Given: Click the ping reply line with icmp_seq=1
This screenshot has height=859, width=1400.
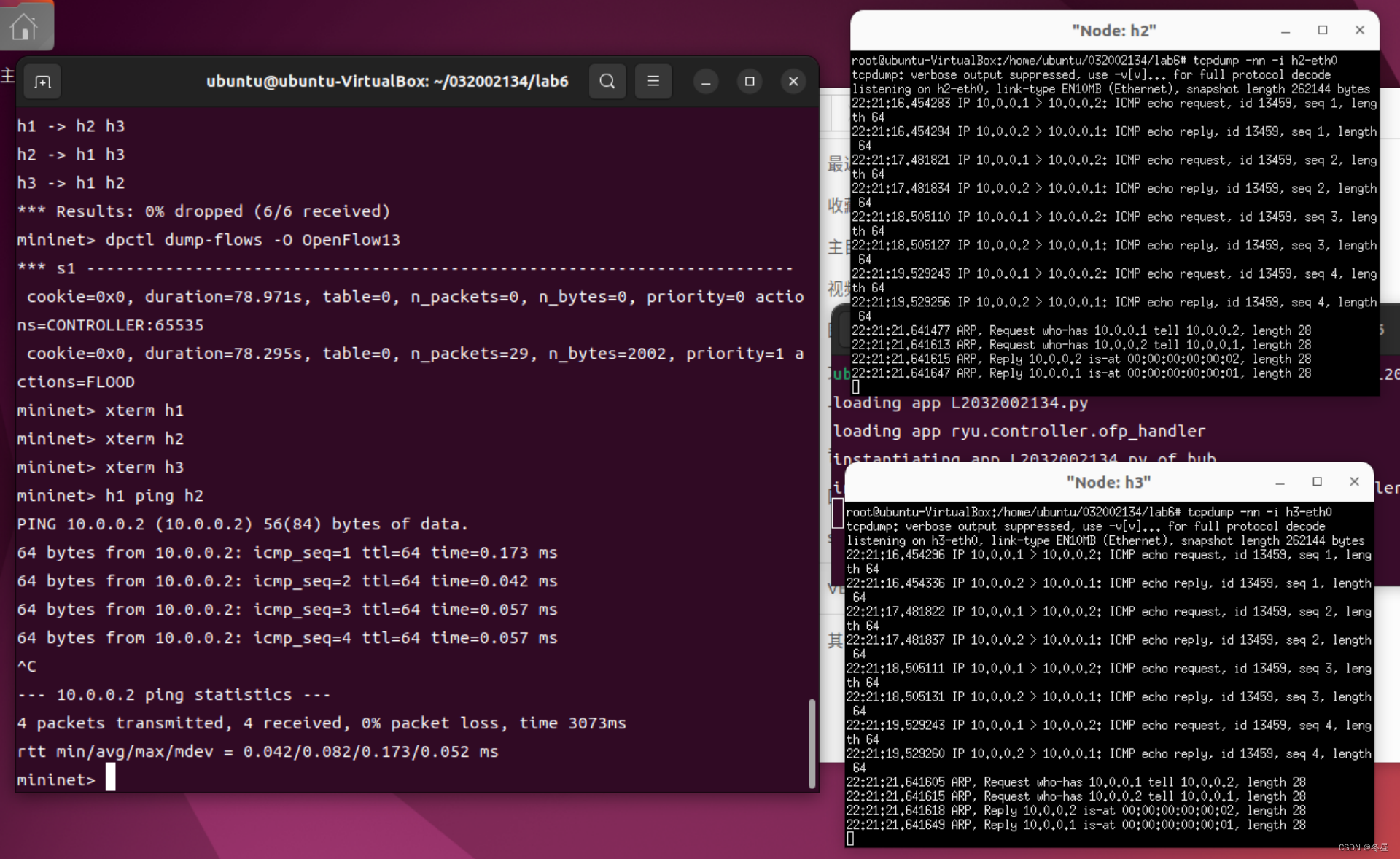Looking at the screenshot, I should (287, 553).
